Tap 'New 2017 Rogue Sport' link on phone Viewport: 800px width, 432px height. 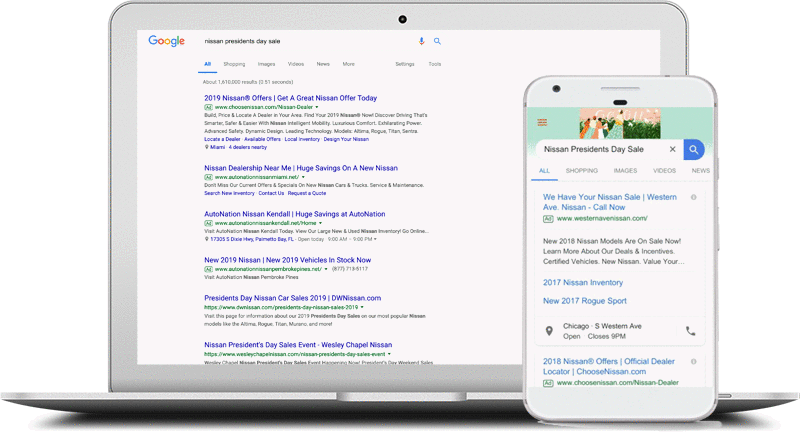click(585, 301)
